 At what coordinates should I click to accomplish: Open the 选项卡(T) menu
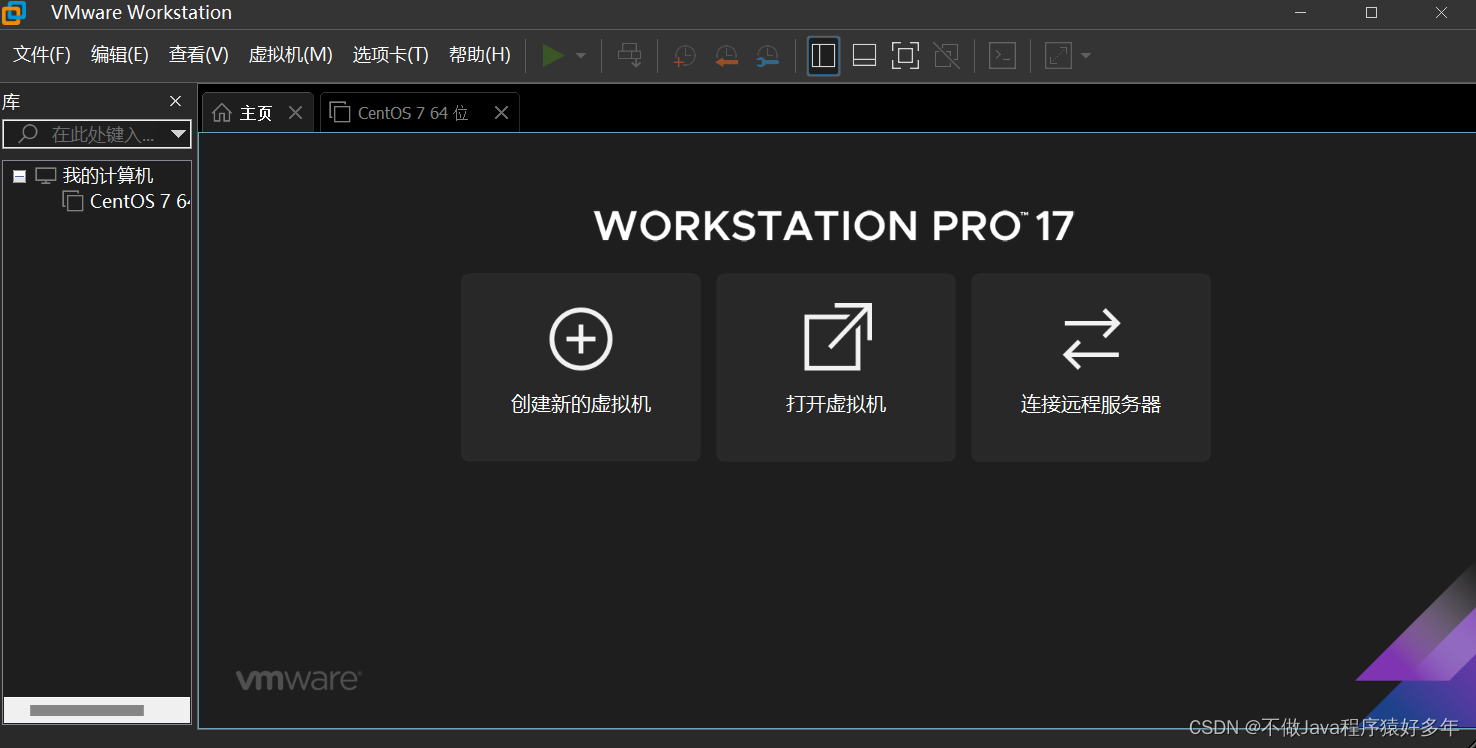[x=390, y=55]
